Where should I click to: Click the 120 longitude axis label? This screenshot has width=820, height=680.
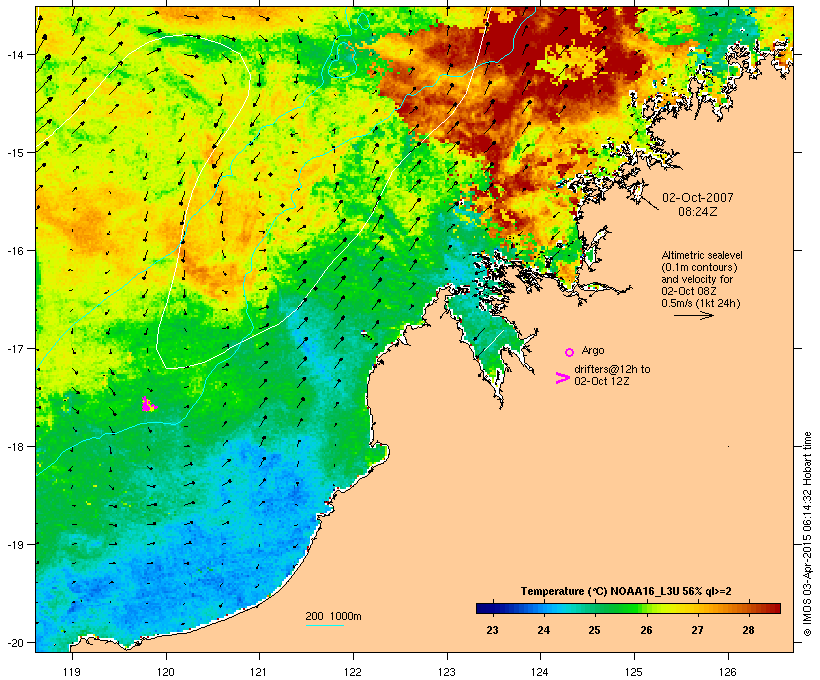click(x=166, y=672)
